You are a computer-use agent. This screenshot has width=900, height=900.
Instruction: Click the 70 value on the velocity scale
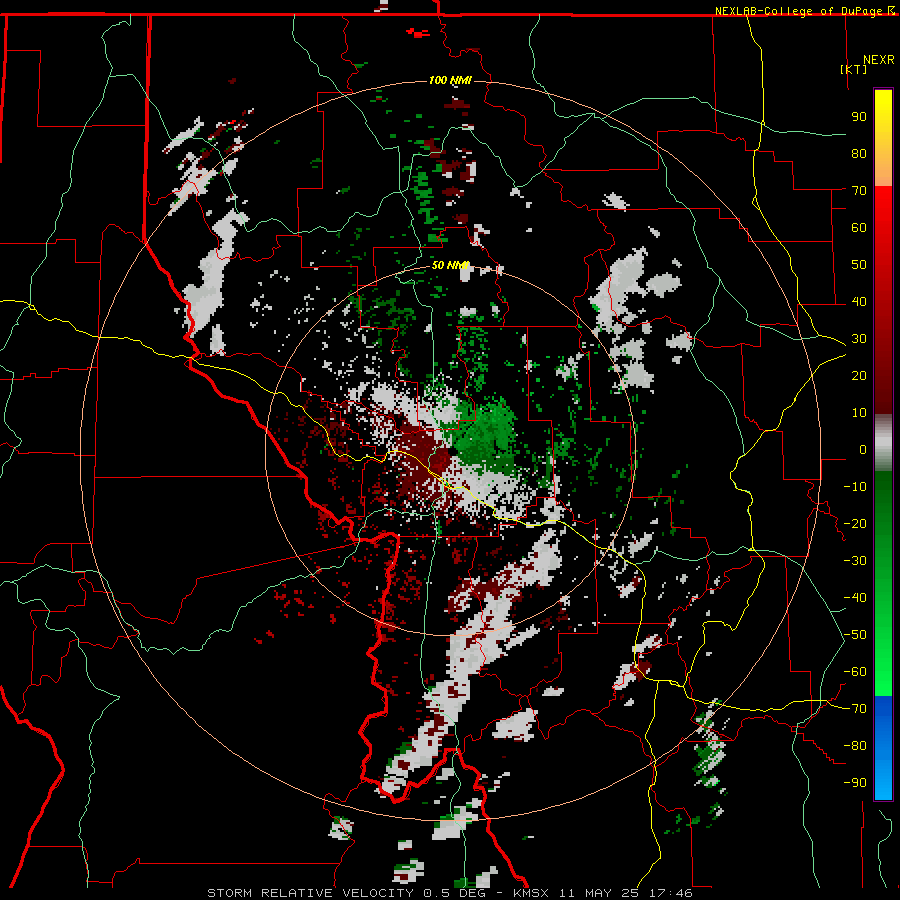pos(859,191)
